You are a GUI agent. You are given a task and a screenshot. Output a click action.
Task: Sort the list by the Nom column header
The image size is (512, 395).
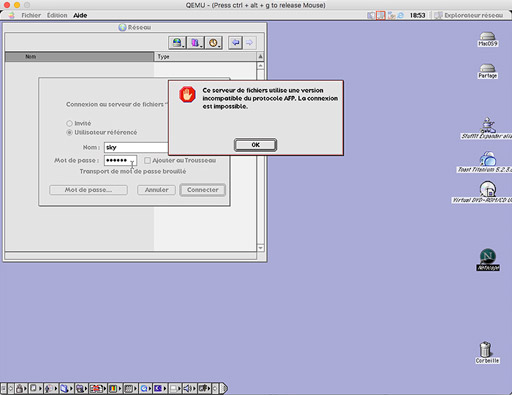pos(79,57)
